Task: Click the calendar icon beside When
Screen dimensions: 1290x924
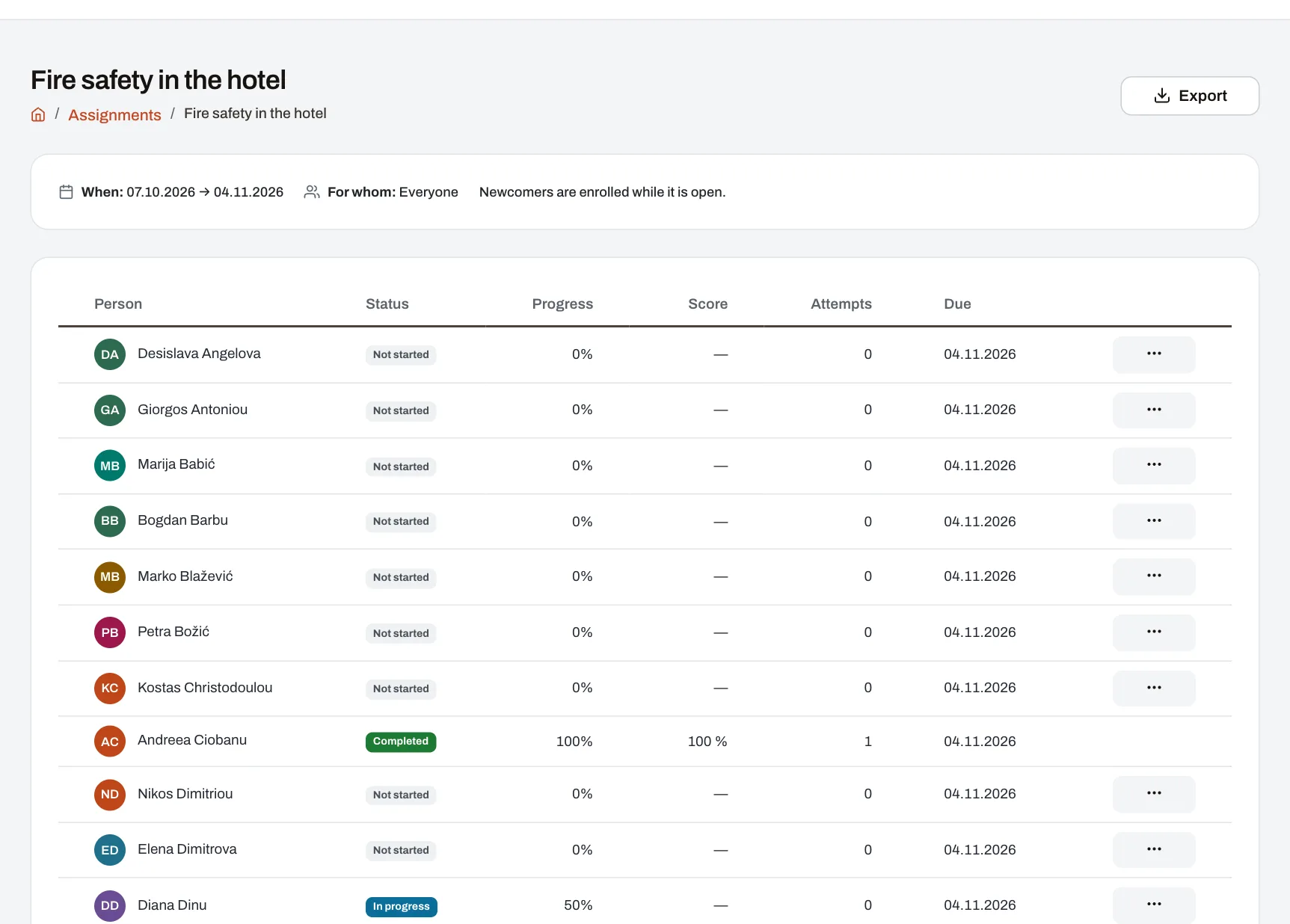Action: [x=66, y=192]
